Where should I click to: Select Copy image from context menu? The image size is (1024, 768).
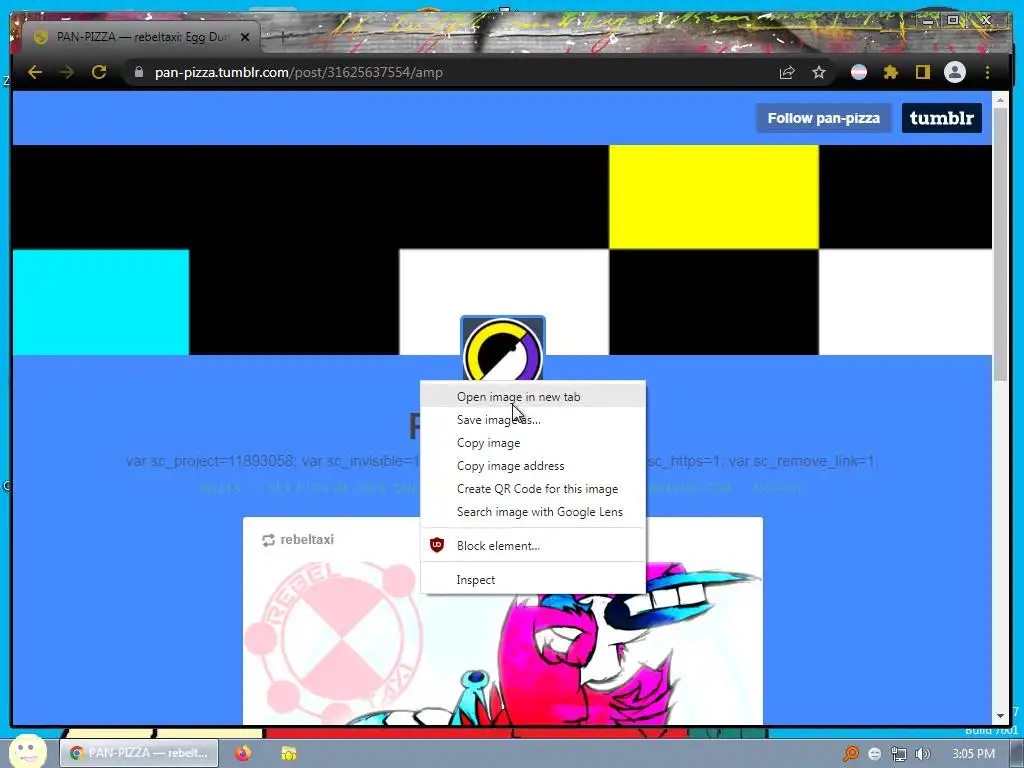tap(533, 443)
